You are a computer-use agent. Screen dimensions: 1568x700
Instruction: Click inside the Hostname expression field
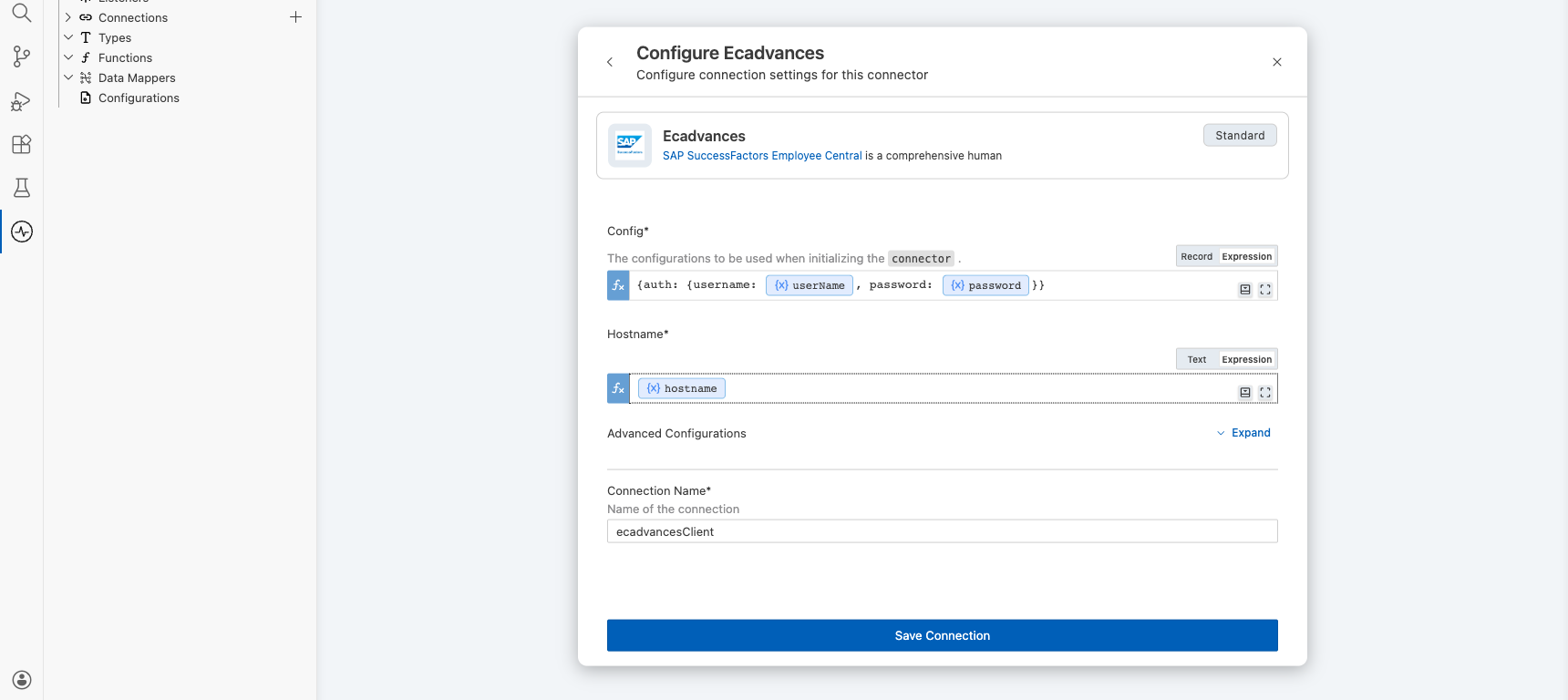coord(954,388)
